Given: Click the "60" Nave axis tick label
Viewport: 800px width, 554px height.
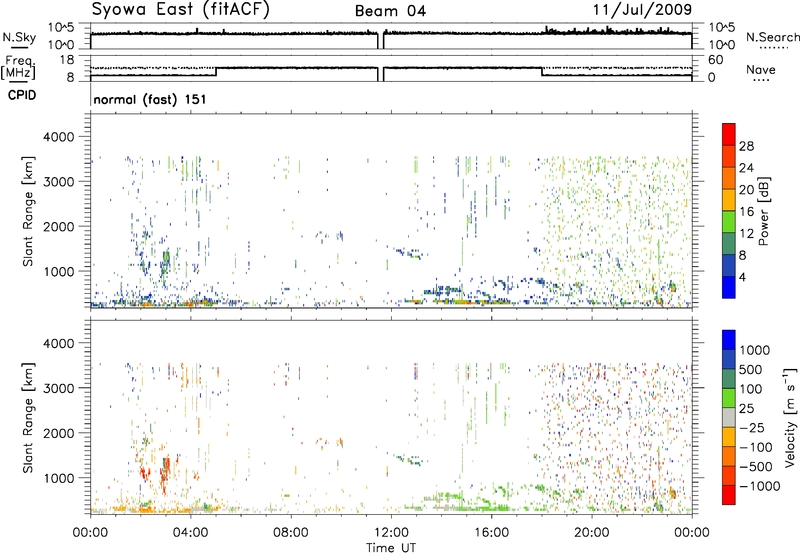Looking at the screenshot, I should click(715, 60).
